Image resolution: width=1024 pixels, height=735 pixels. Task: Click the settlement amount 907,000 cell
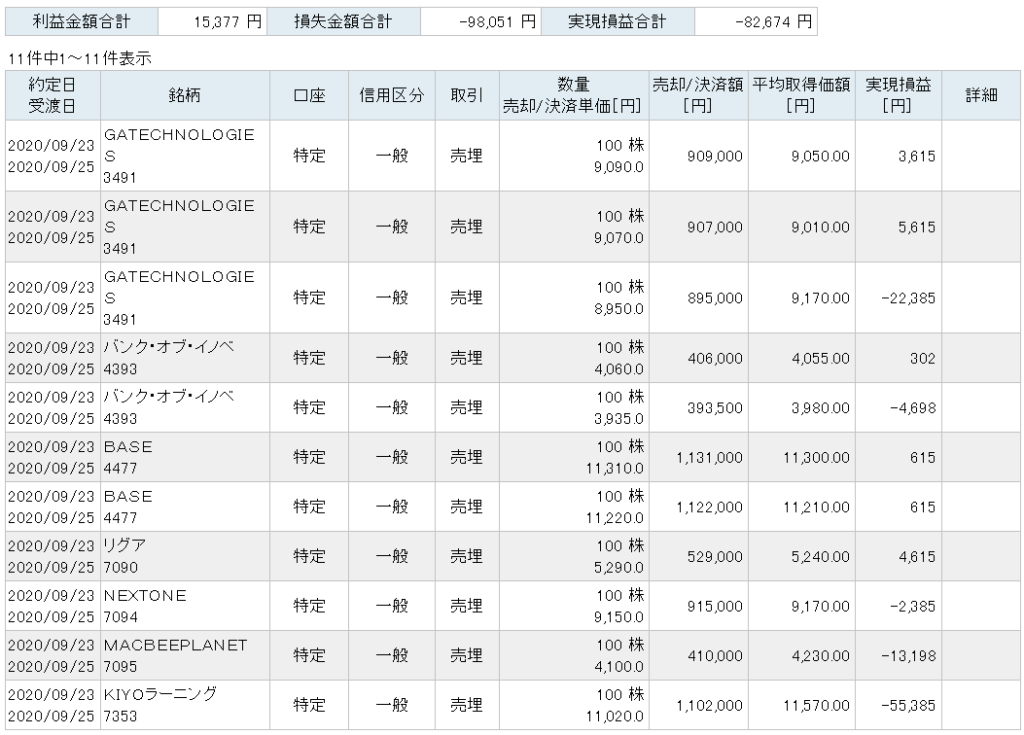[x=698, y=227]
